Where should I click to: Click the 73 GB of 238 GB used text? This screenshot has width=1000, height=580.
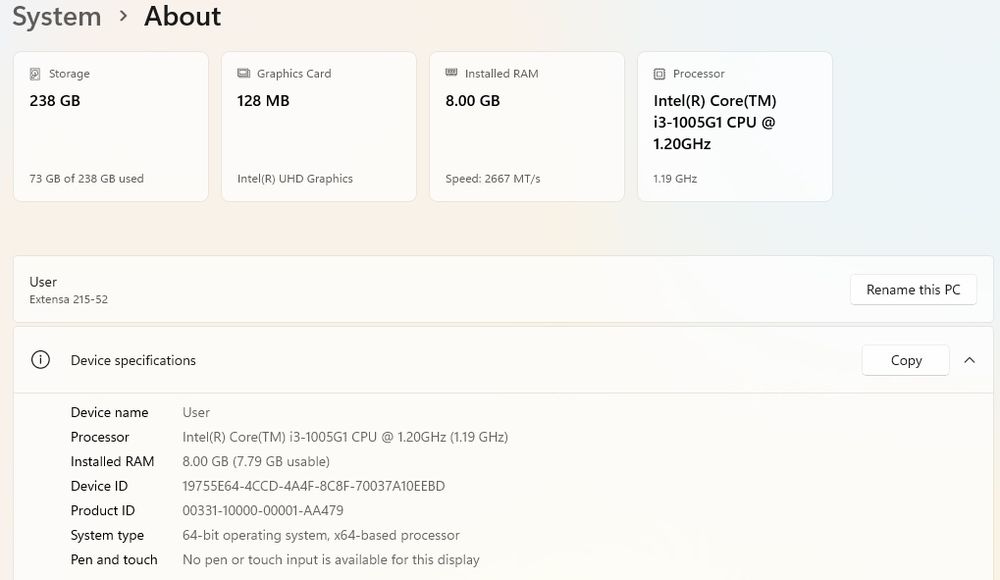coord(87,179)
